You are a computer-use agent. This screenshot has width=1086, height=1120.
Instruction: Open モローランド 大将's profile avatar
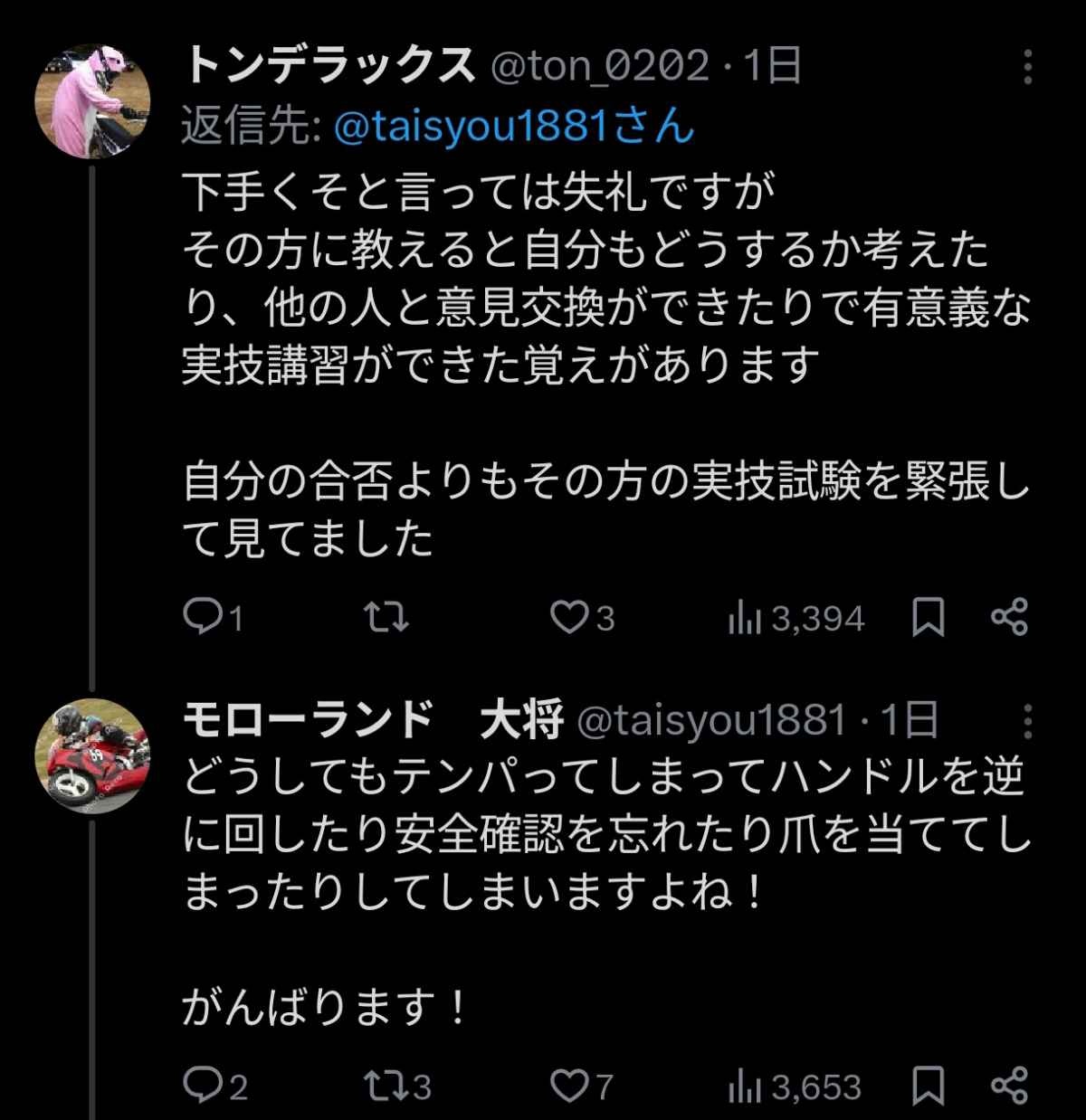pyautogui.click(x=91, y=756)
